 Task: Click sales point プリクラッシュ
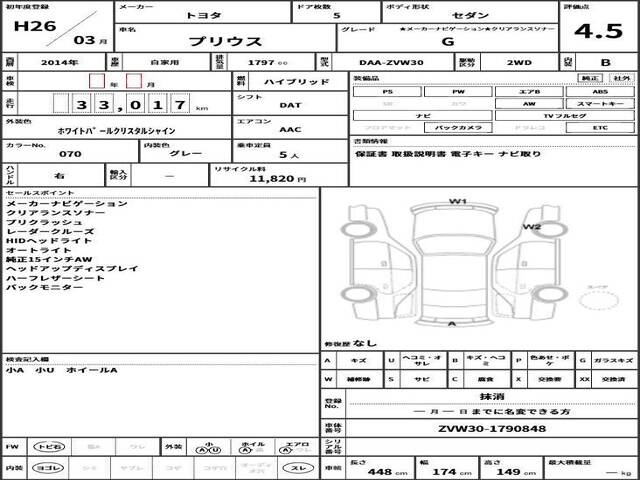[44, 222]
